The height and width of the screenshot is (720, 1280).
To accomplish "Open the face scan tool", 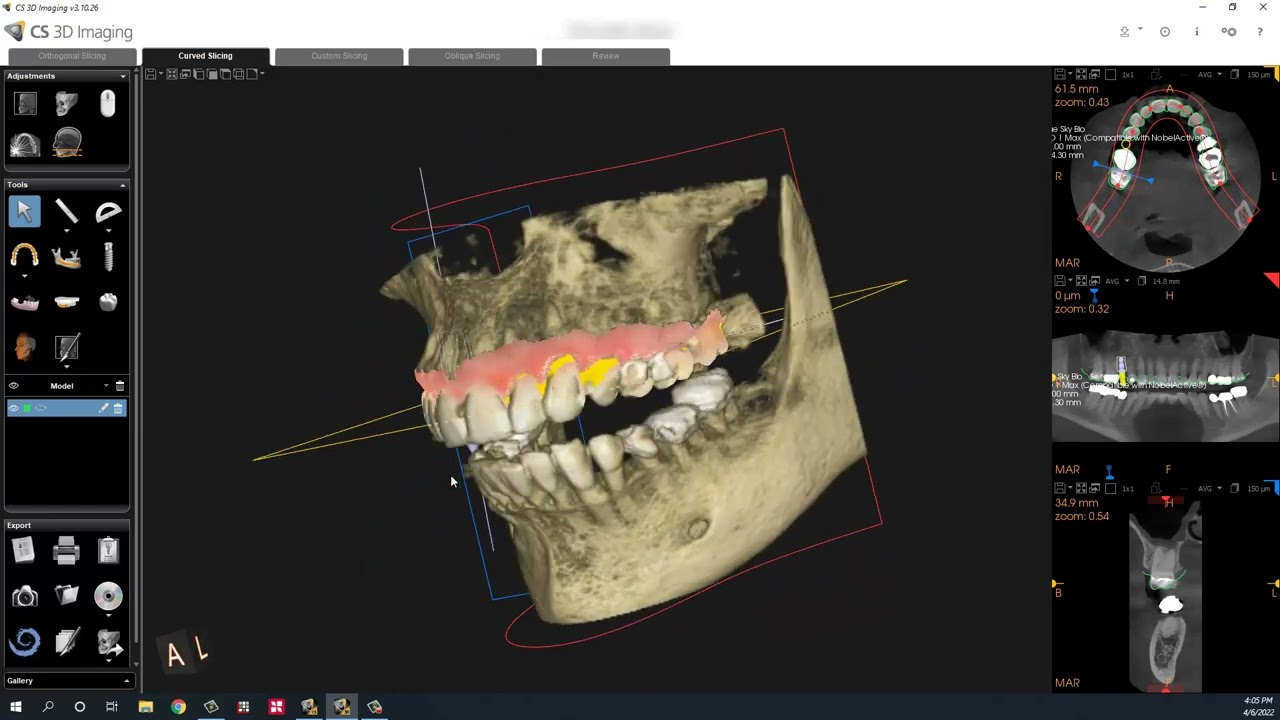I will pos(24,347).
